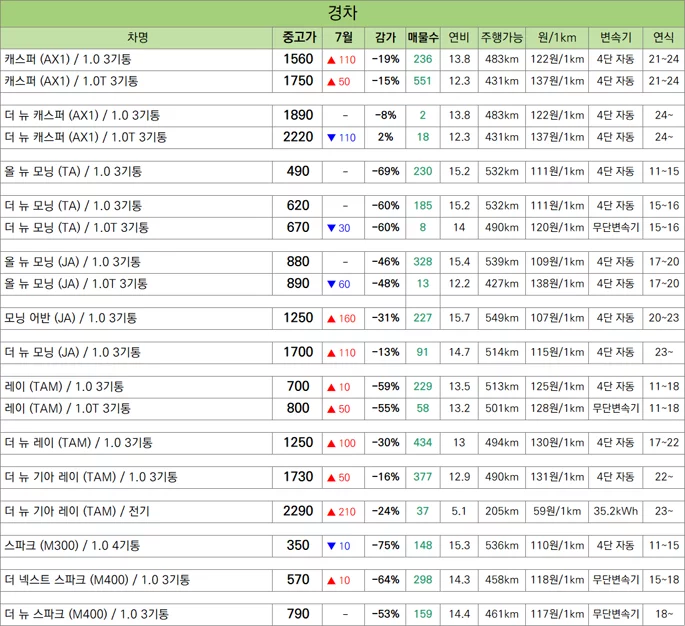Image resolution: width=685 pixels, height=626 pixels.
Task: Select row 더 뉴 기아 레이 (TAM) / 전기
Action: click(x=342, y=512)
